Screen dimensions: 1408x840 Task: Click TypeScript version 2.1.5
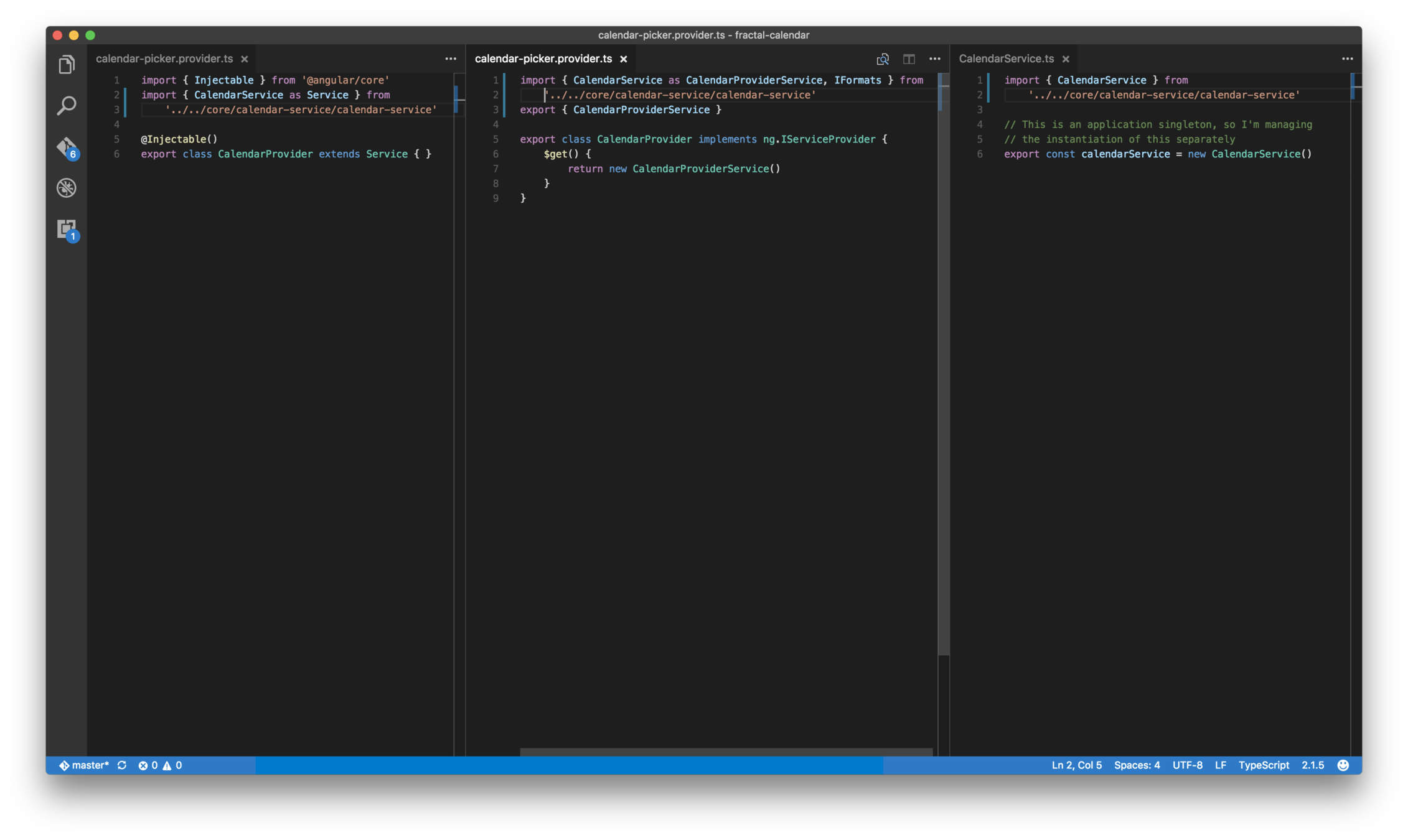(1313, 765)
